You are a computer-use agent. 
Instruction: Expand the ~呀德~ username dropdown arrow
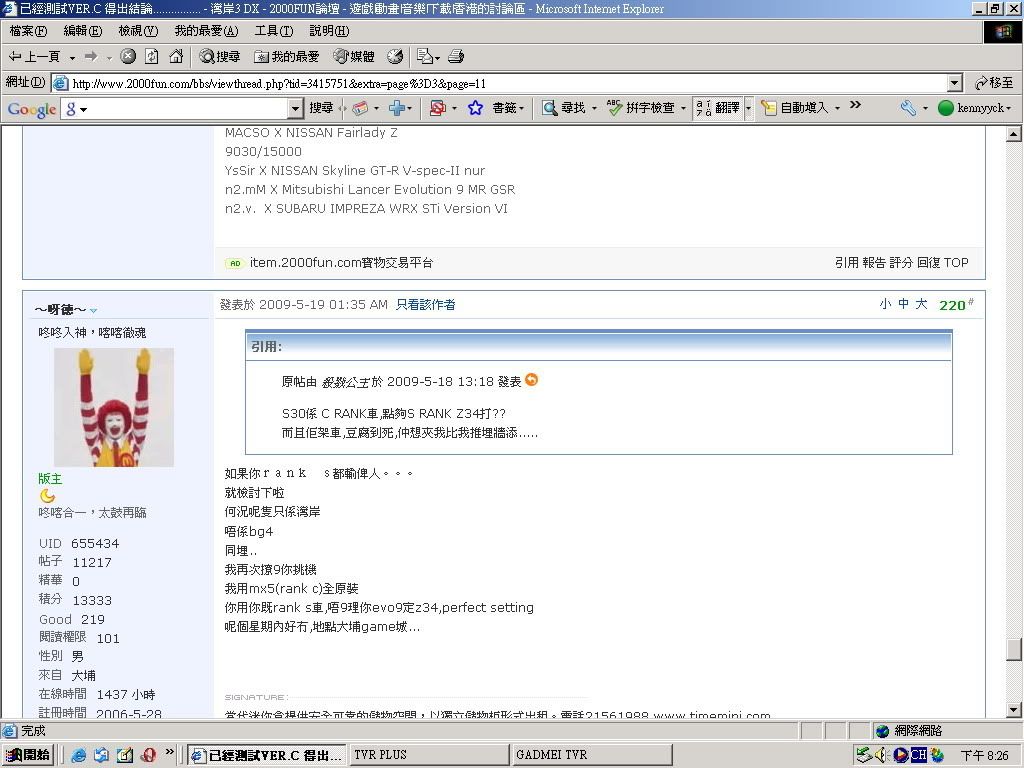(x=94, y=311)
